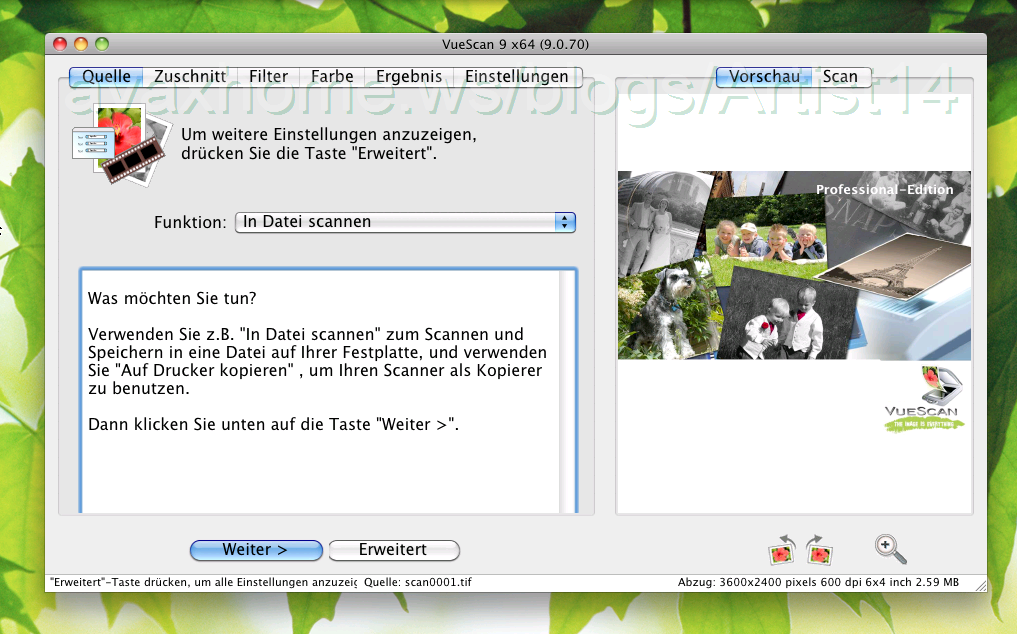Image resolution: width=1017 pixels, height=634 pixels.
Task: Click the green zoom window button
Action: point(102,44)
